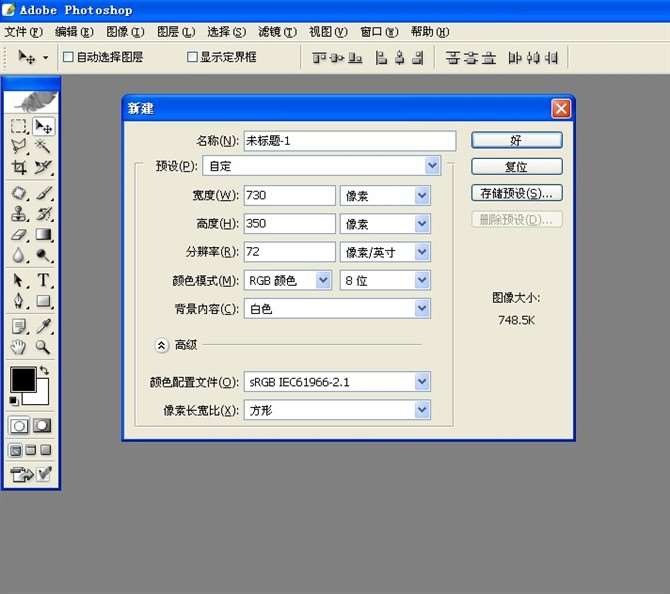The image size is (670, 594).
Task: Open the 图像 menu
Action: coord(125,32)
